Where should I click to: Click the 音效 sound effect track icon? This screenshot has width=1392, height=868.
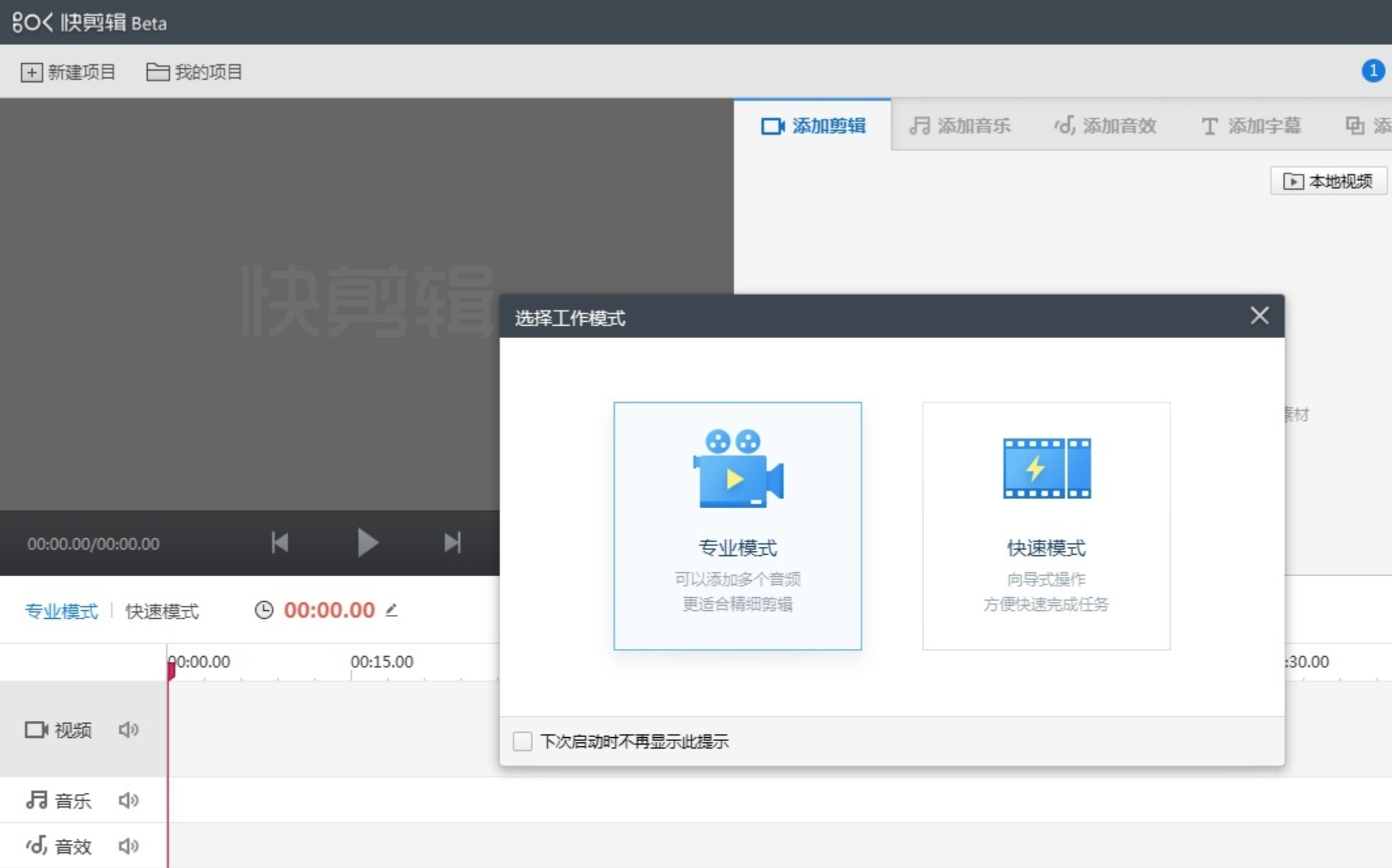[36, 845]
